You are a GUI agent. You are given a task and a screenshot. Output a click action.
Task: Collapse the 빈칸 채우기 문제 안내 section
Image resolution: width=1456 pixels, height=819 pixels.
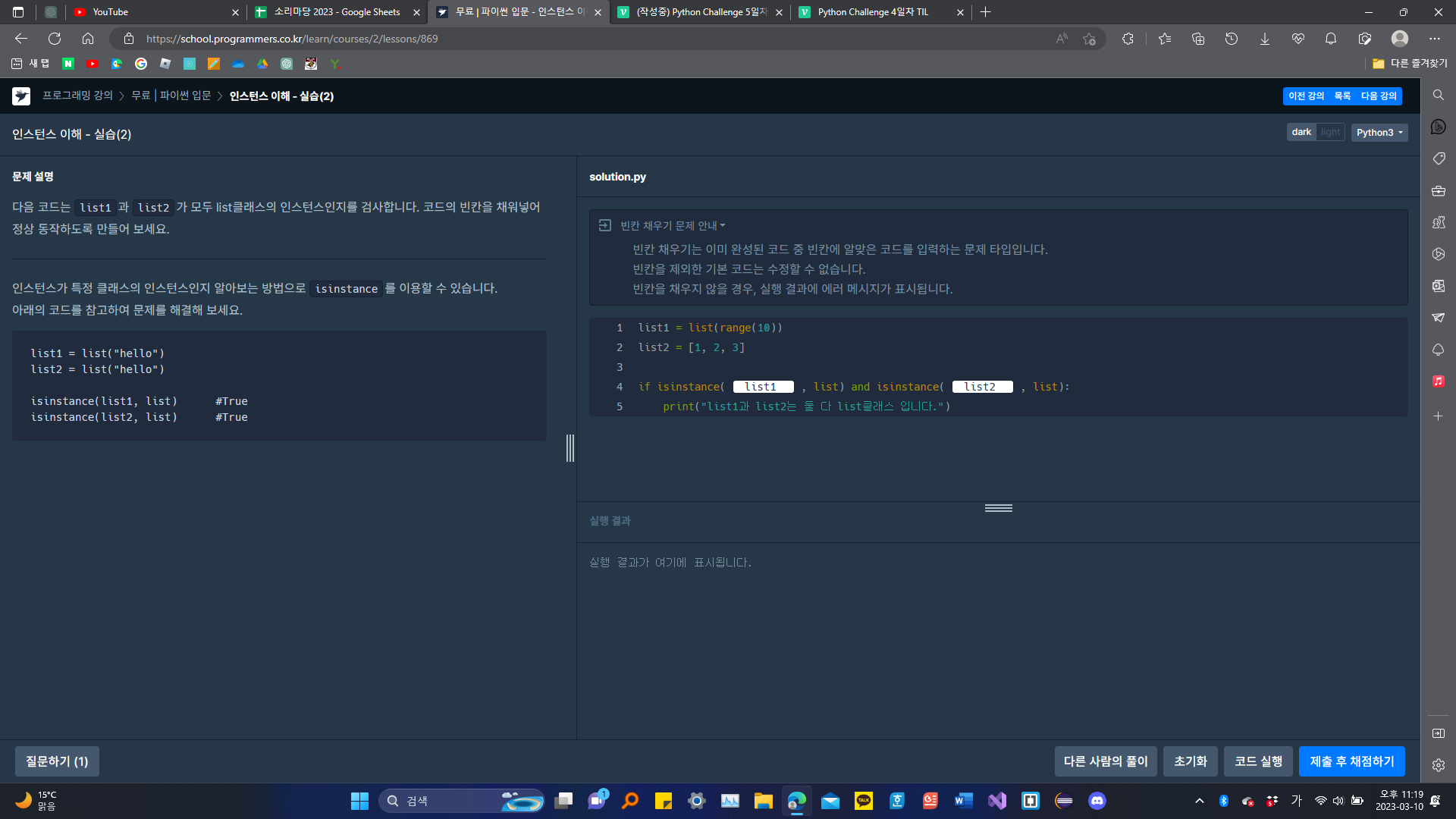(673, 226)
